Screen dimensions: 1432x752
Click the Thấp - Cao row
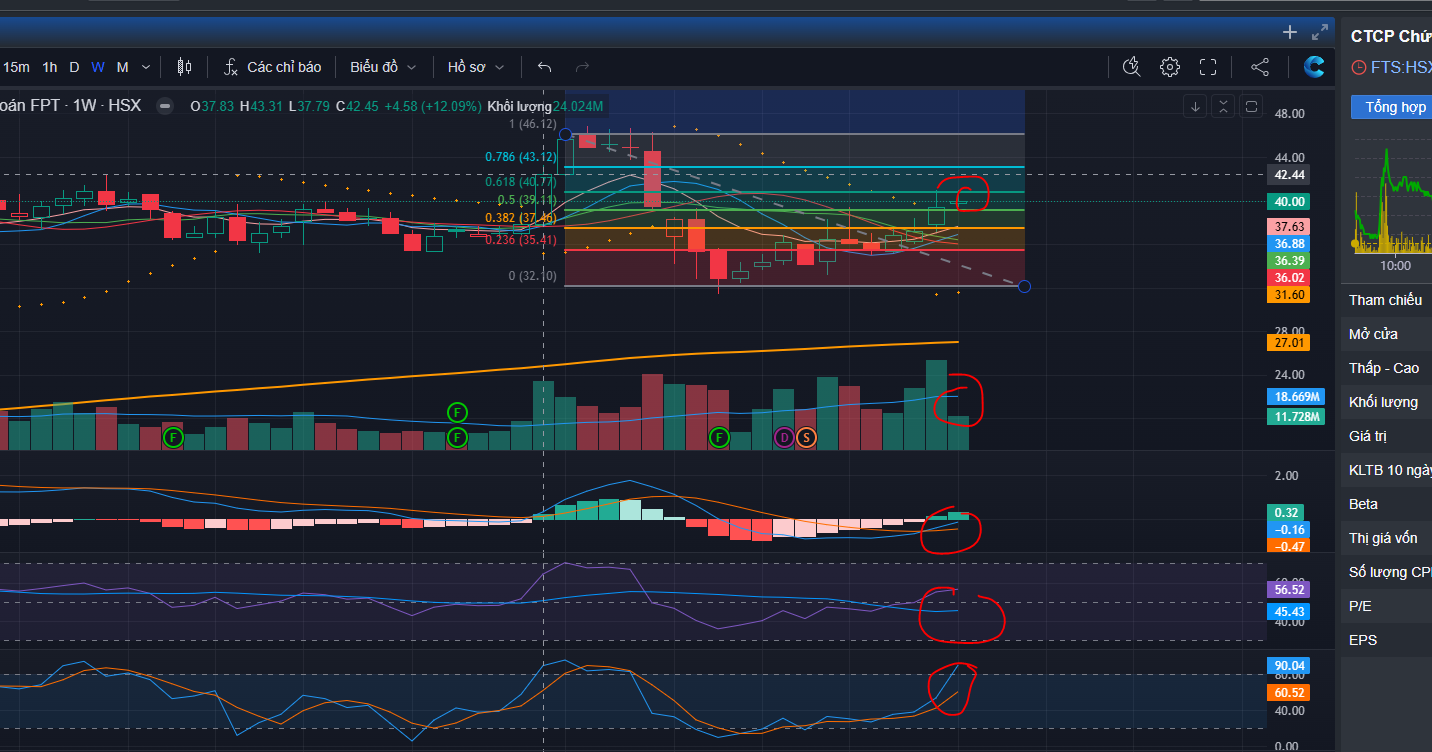click(1386, 368)
